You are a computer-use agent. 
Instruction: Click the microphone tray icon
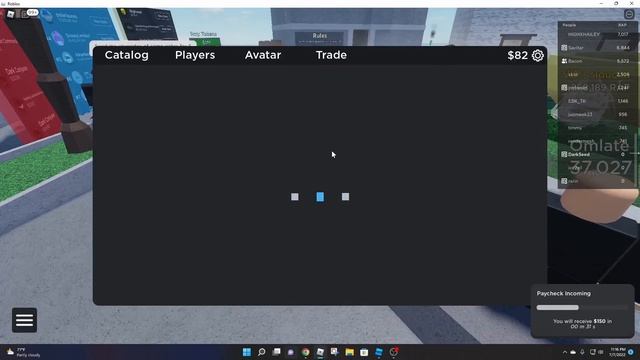(x=582, y=352)
